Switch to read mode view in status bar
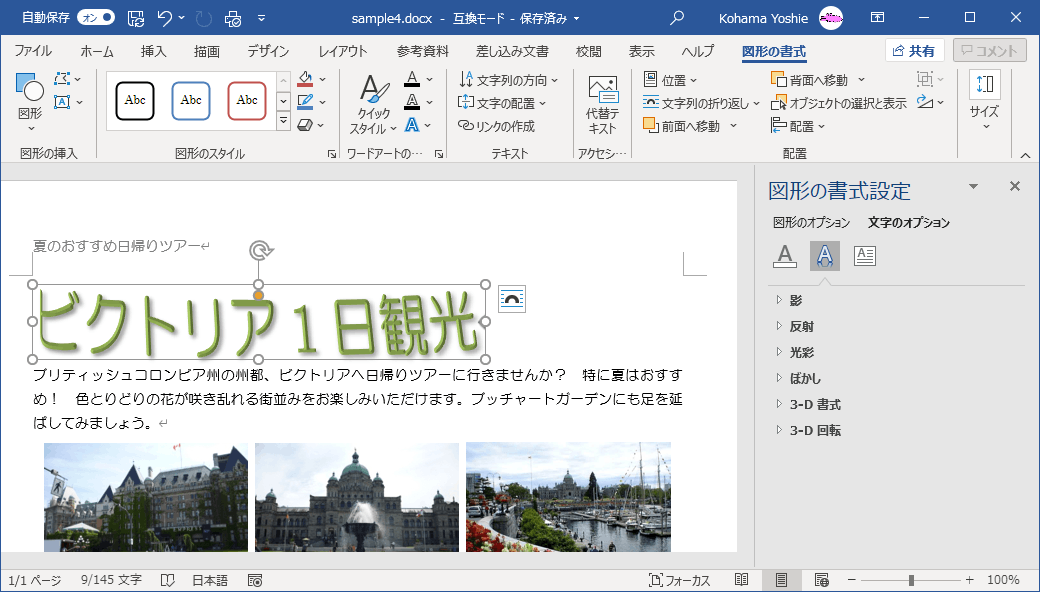 [742, 580]
